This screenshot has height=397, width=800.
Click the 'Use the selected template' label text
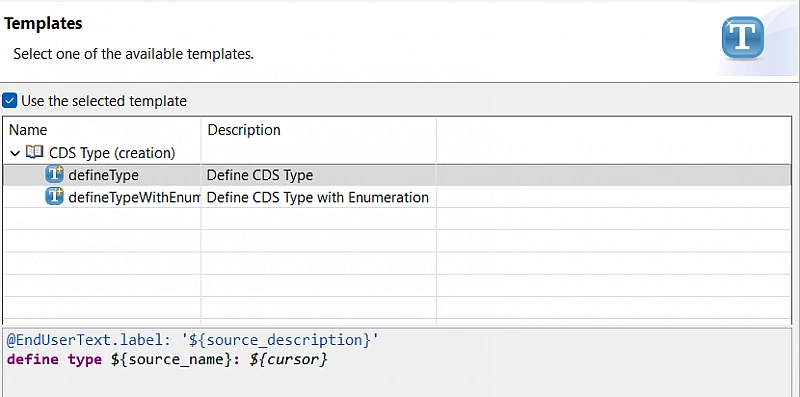pos(104,101)
